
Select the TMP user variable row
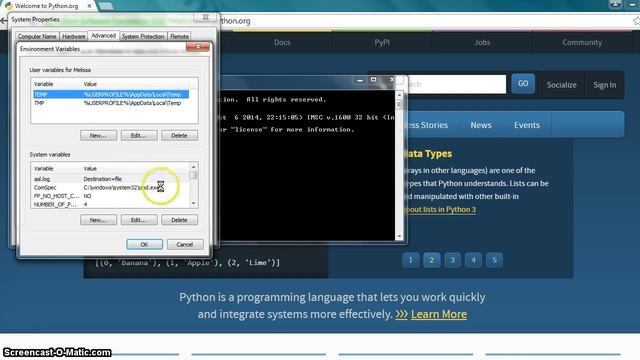[x=111, y=103]
